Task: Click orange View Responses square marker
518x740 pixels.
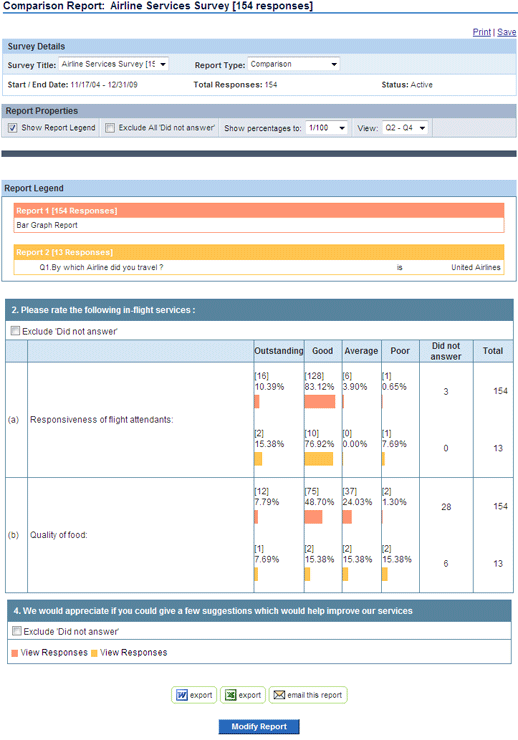Action: 15,653
